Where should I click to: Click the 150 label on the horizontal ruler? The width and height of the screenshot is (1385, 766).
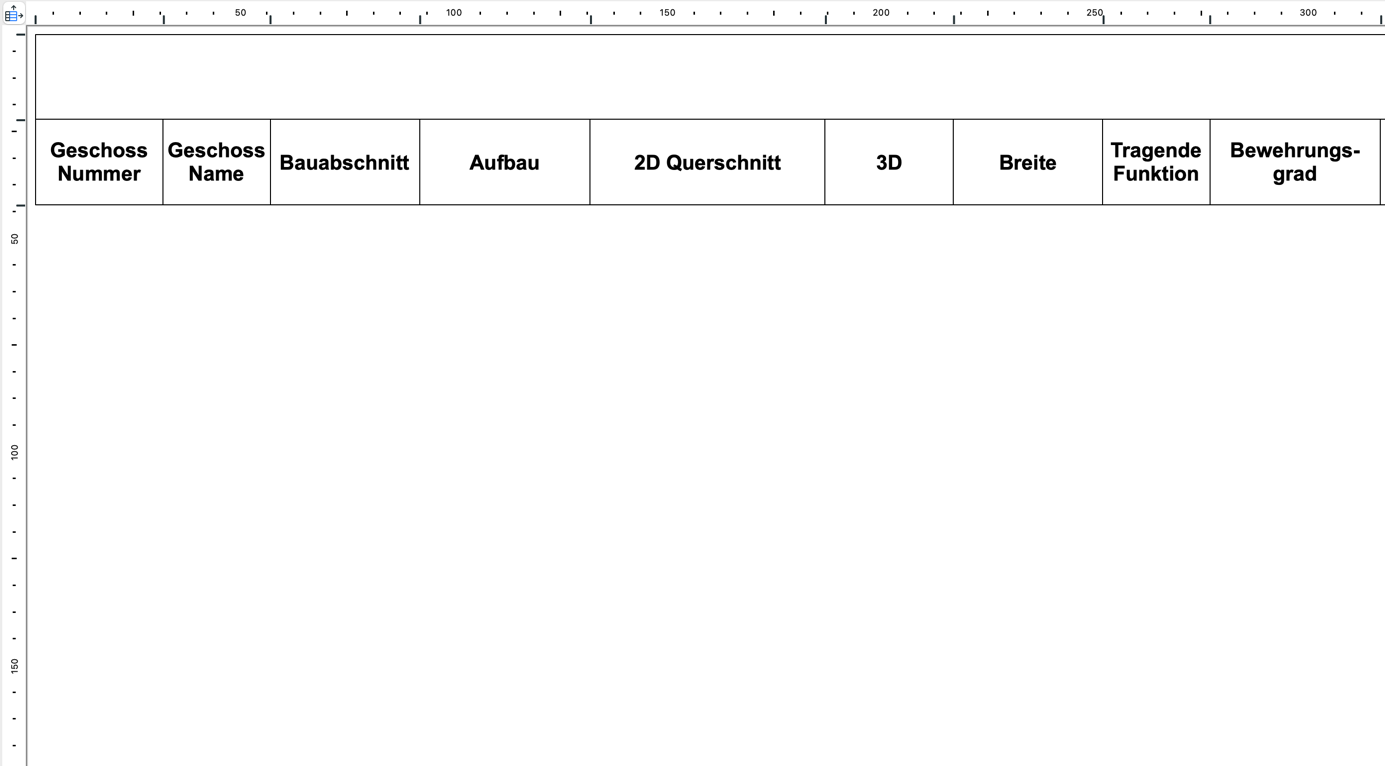click(667, 13)
